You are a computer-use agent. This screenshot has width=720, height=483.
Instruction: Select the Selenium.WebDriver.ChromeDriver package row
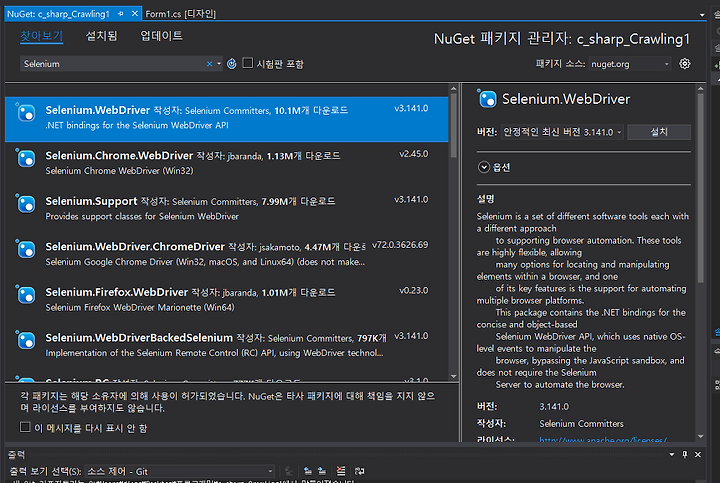tap(226, 254)
